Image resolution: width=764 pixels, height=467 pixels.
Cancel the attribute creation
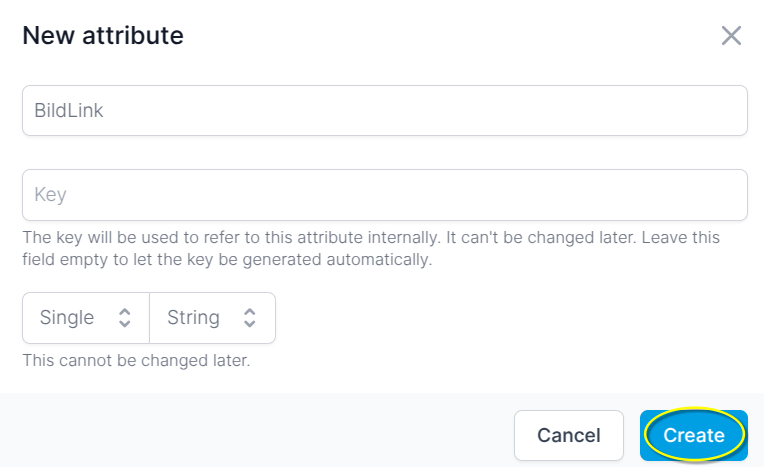(x=569, y=435)
